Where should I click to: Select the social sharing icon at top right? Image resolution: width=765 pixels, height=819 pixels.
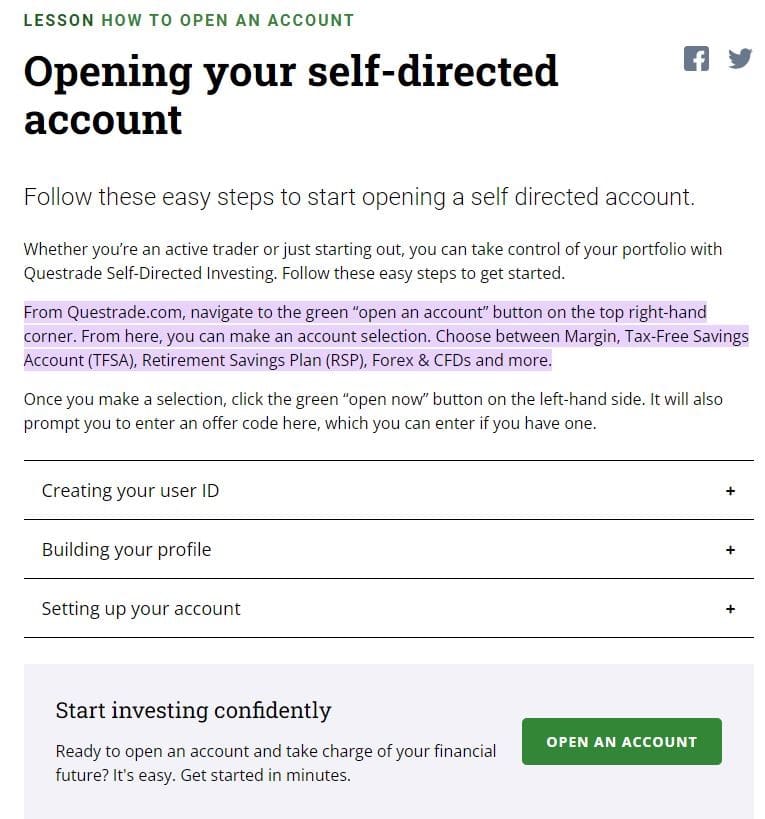coord(696,58)
